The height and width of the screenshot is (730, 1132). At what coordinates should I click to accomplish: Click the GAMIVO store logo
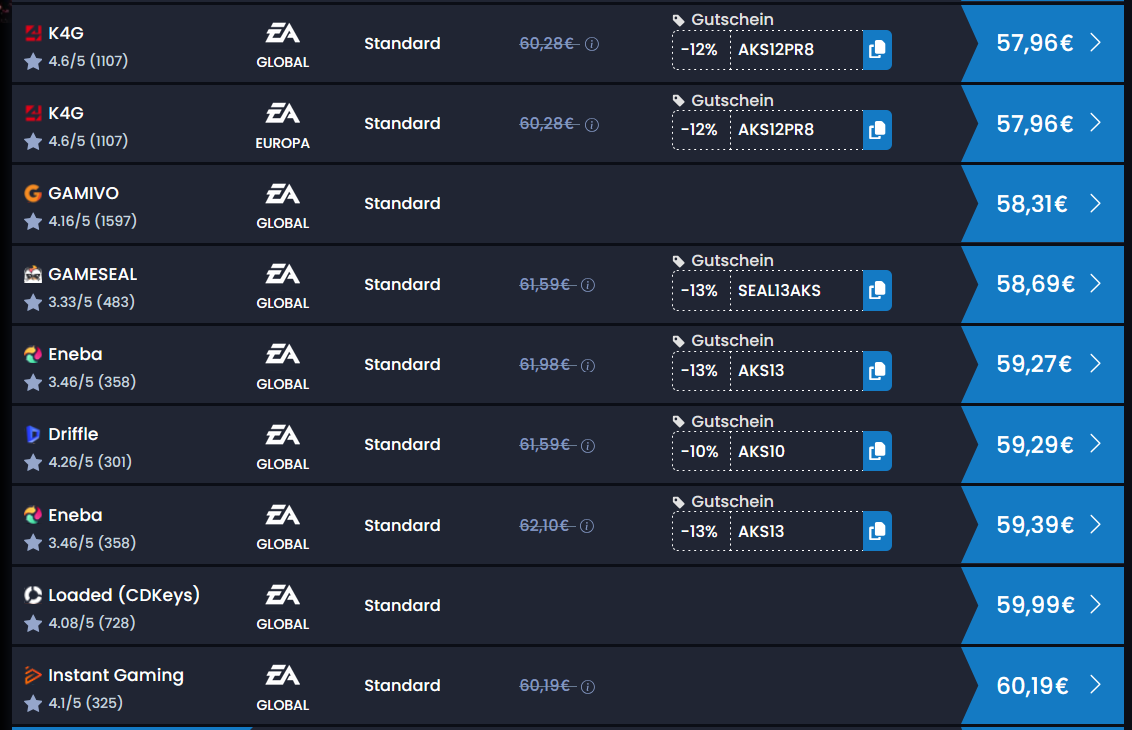tap(32, 194)
